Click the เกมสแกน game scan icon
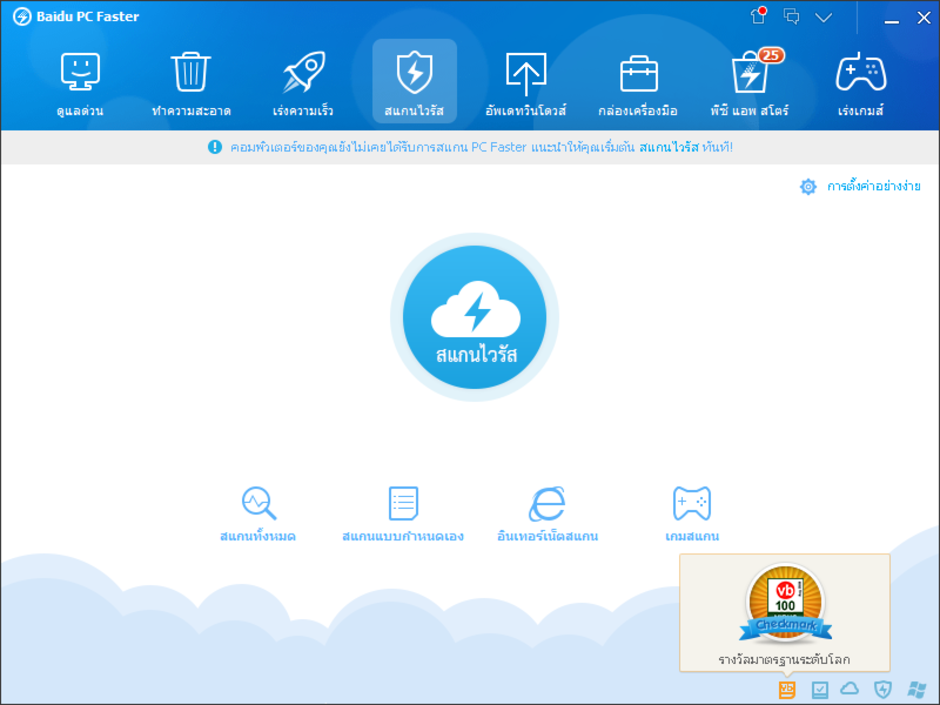 (x=692, y=503)
